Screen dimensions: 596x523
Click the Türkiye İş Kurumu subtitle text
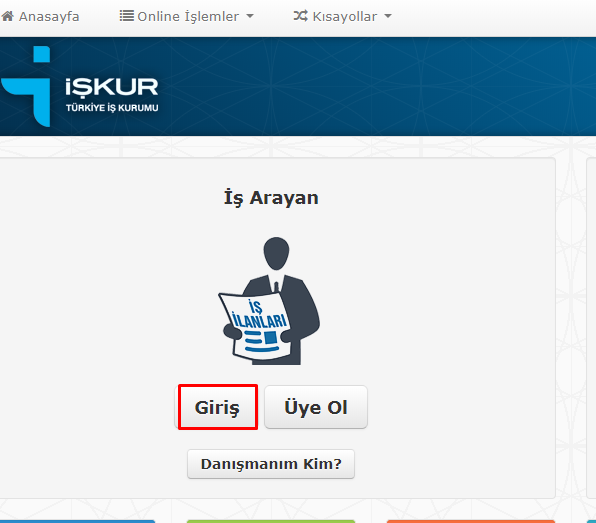click(x=112, y=108)
